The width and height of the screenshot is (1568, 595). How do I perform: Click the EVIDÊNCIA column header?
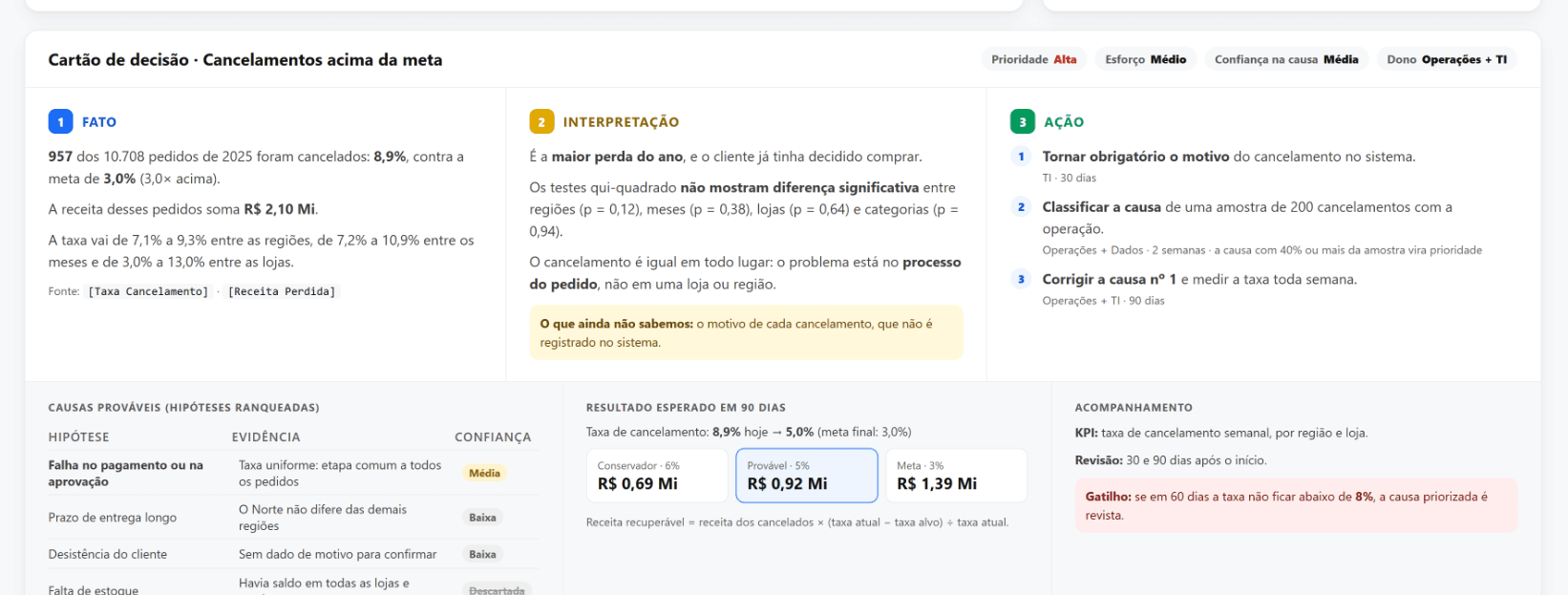tap(265, 436)
